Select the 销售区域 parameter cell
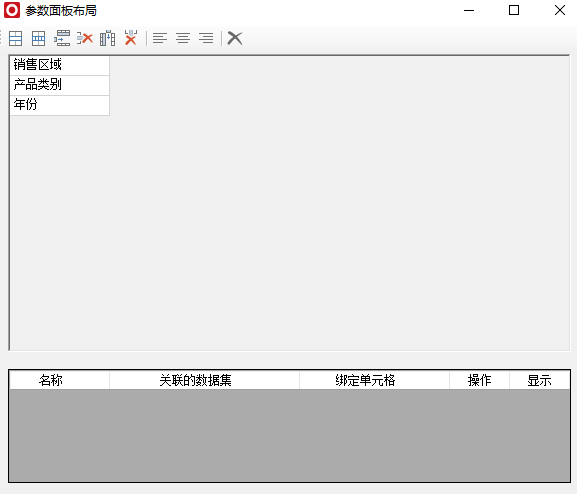The height and width of the screenshot is (494, 577). (x=60, y=66)
